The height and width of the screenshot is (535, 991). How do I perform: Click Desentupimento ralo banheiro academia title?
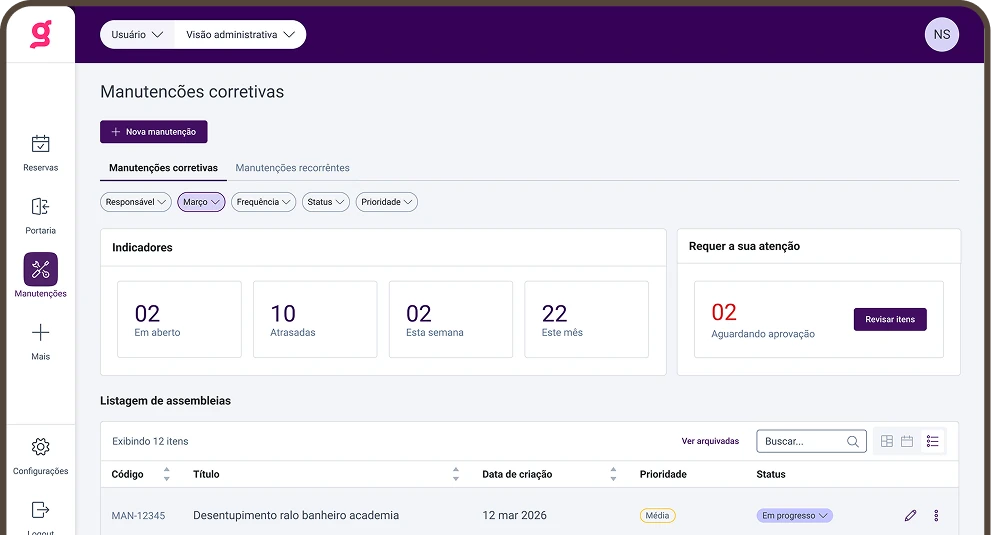(296, 515)
